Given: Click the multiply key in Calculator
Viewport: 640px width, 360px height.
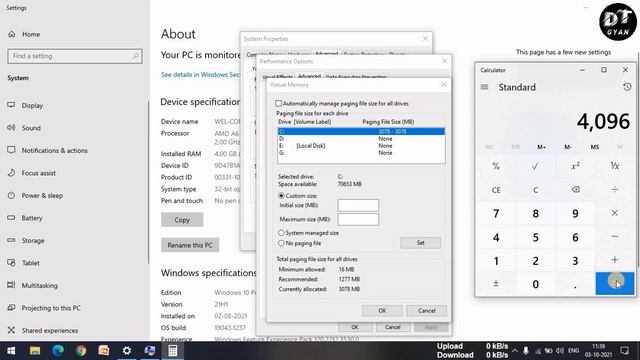Looking at the screenshot, I should coord(615,213).
